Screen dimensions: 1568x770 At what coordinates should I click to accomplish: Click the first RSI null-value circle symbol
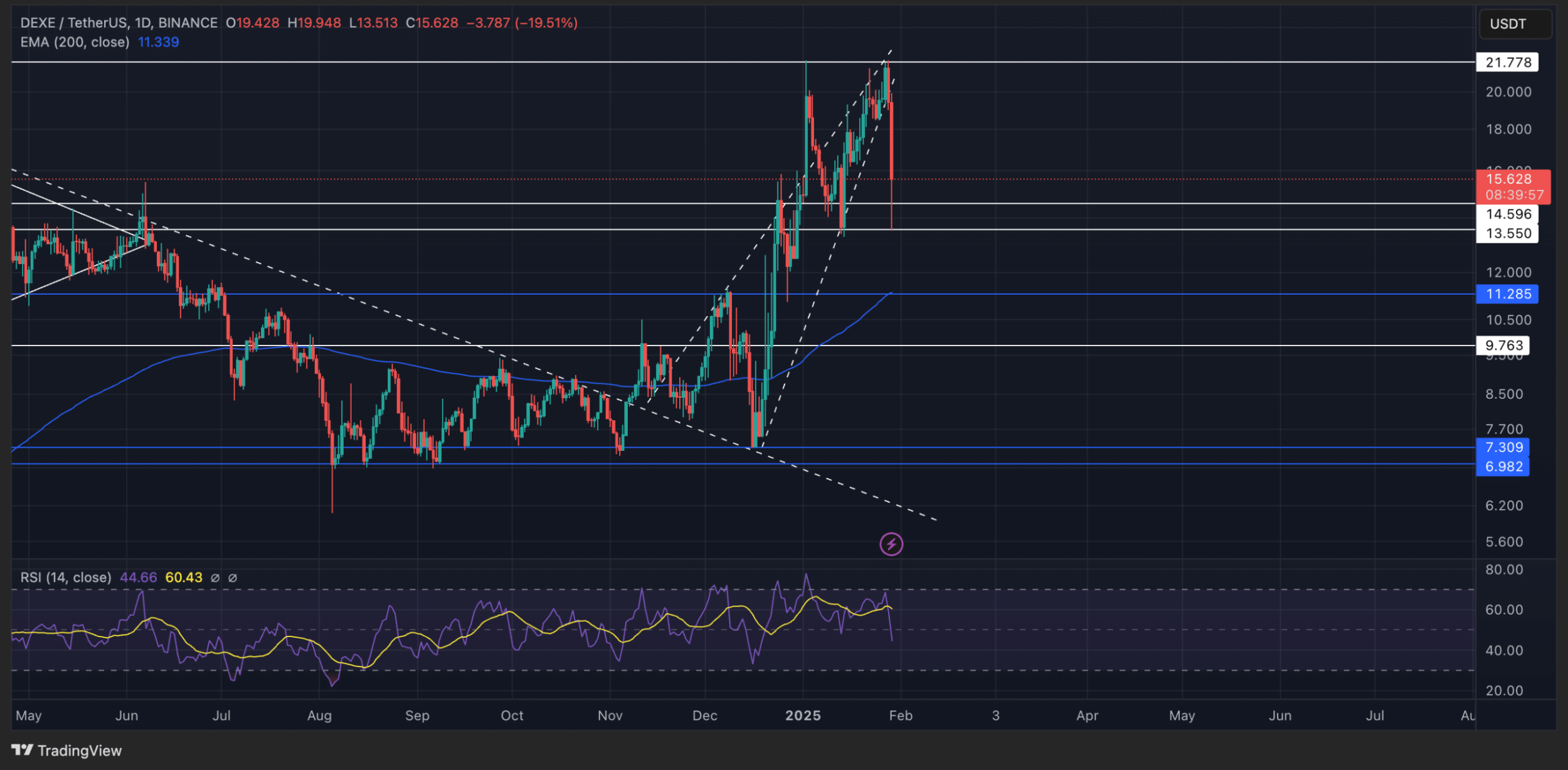tap(215, 578)
